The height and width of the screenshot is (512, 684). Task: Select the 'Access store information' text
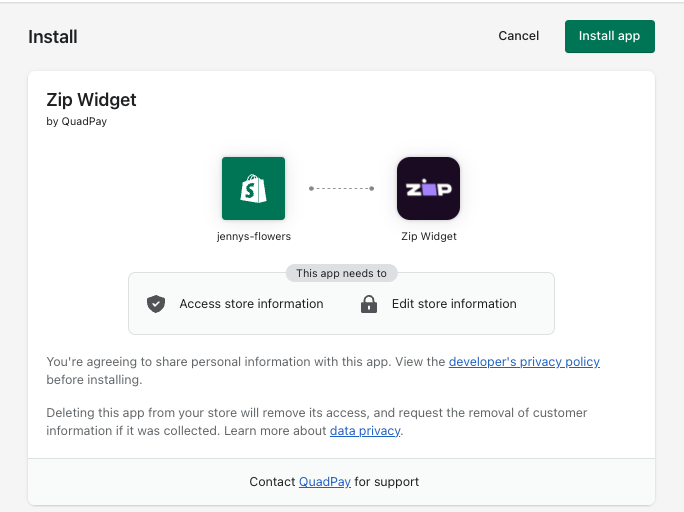(251, 304)
